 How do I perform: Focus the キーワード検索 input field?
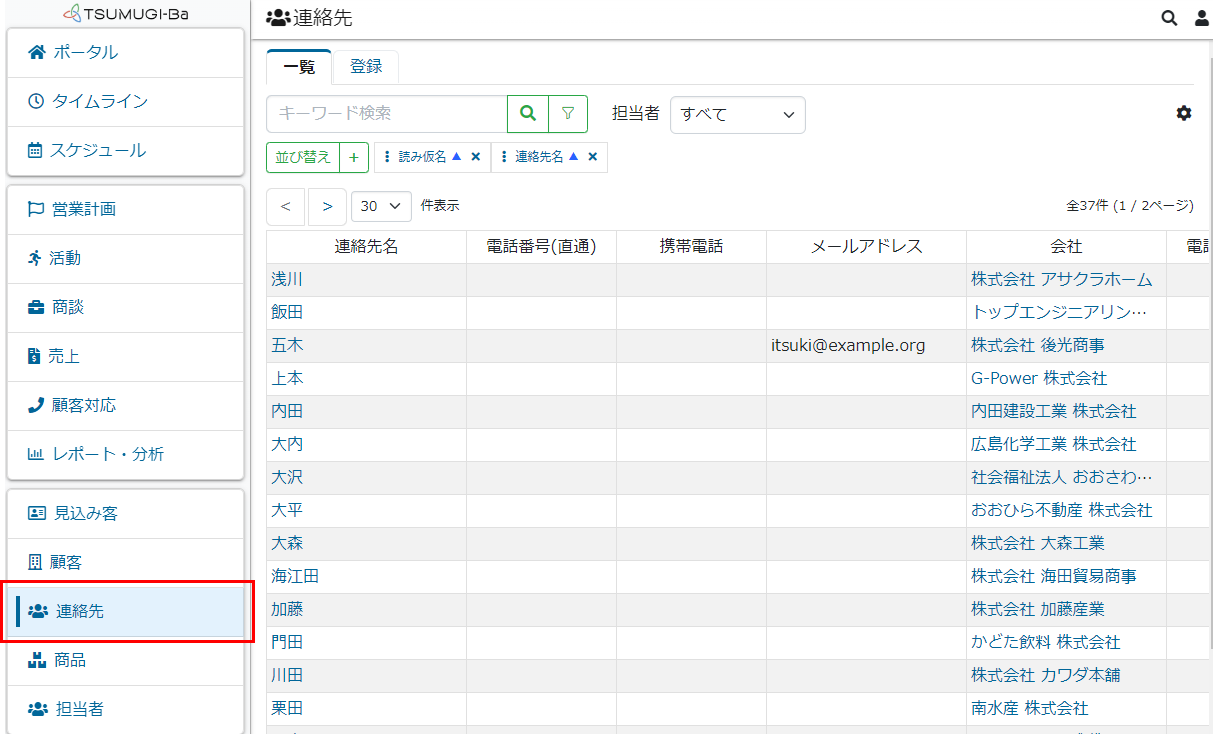tap(387, 114)
